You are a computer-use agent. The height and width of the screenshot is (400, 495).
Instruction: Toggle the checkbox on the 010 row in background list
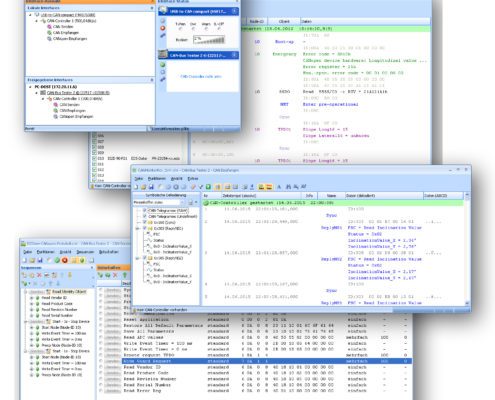[94, 158]
